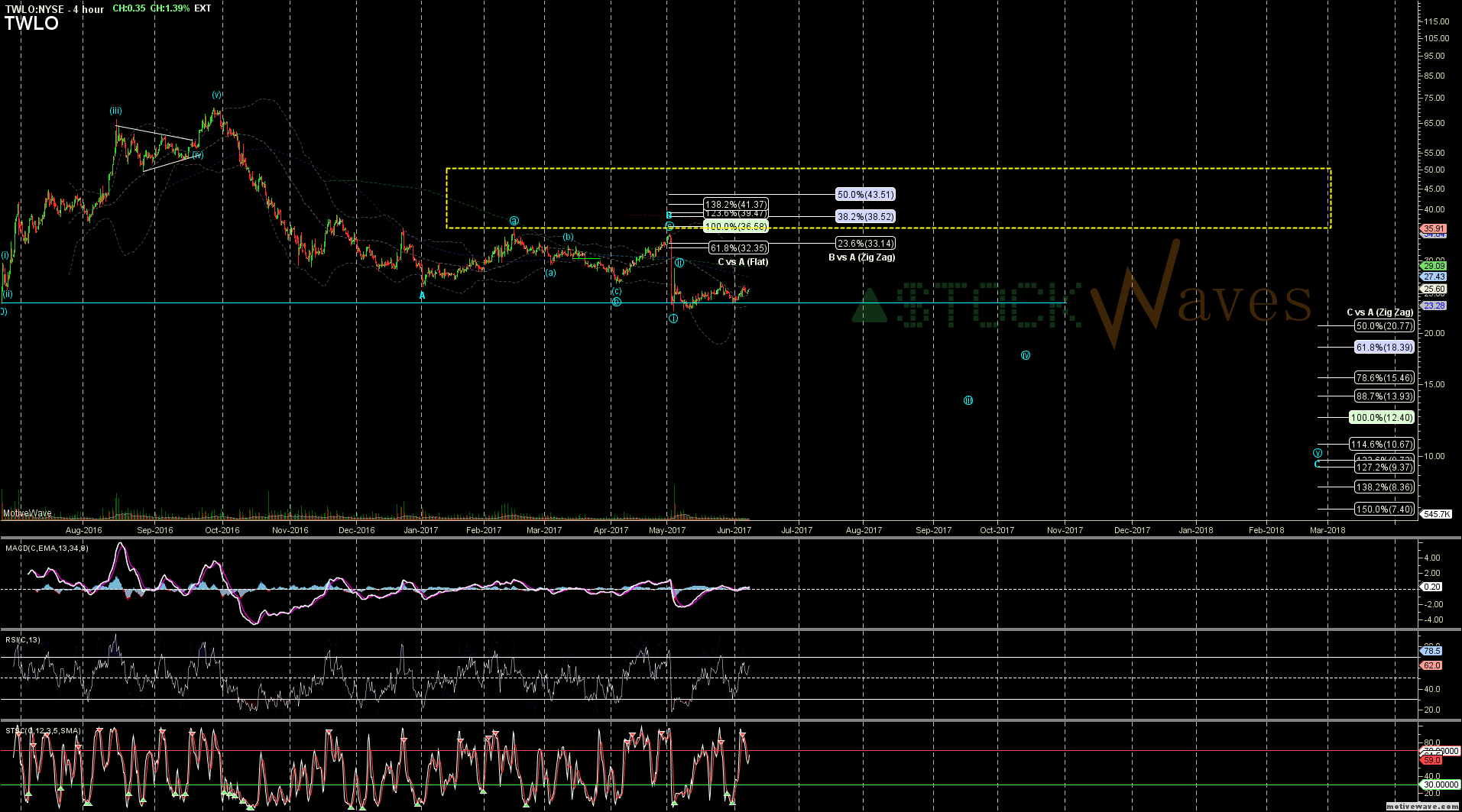Screen dimensions: 1462x812
Task: Click the 138.2%(8.36) target label
Action: click(x=1384, y=487)
